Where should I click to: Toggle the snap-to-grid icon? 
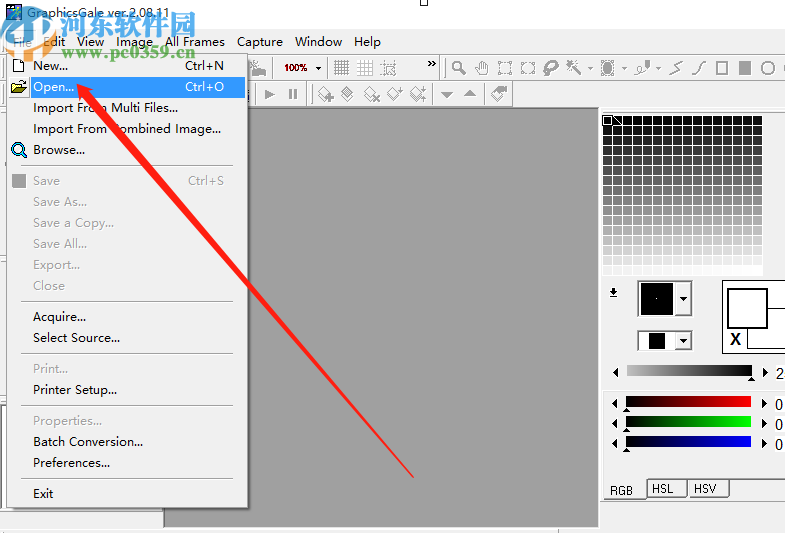click(388, 68)
